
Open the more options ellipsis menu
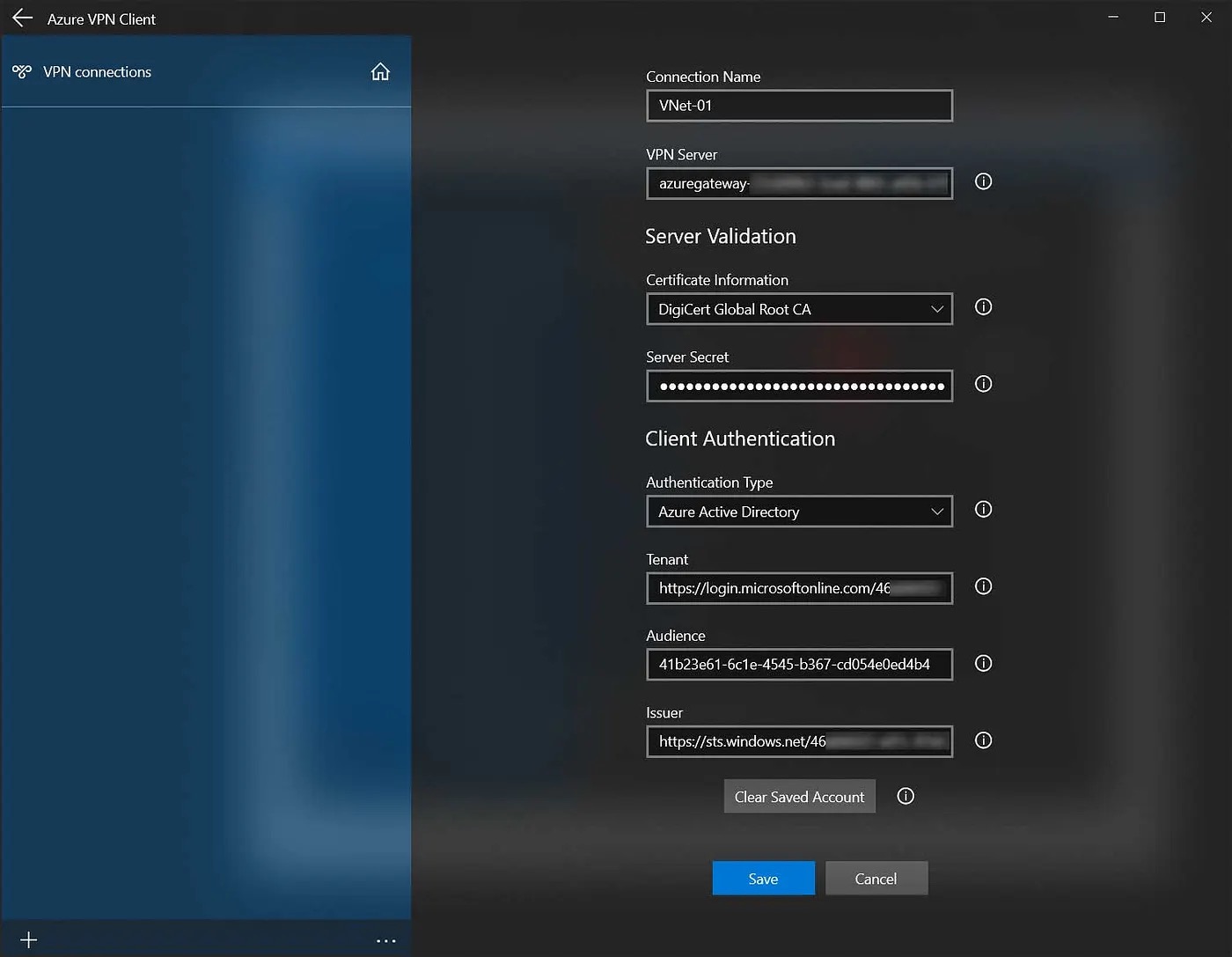pos(385,940)
